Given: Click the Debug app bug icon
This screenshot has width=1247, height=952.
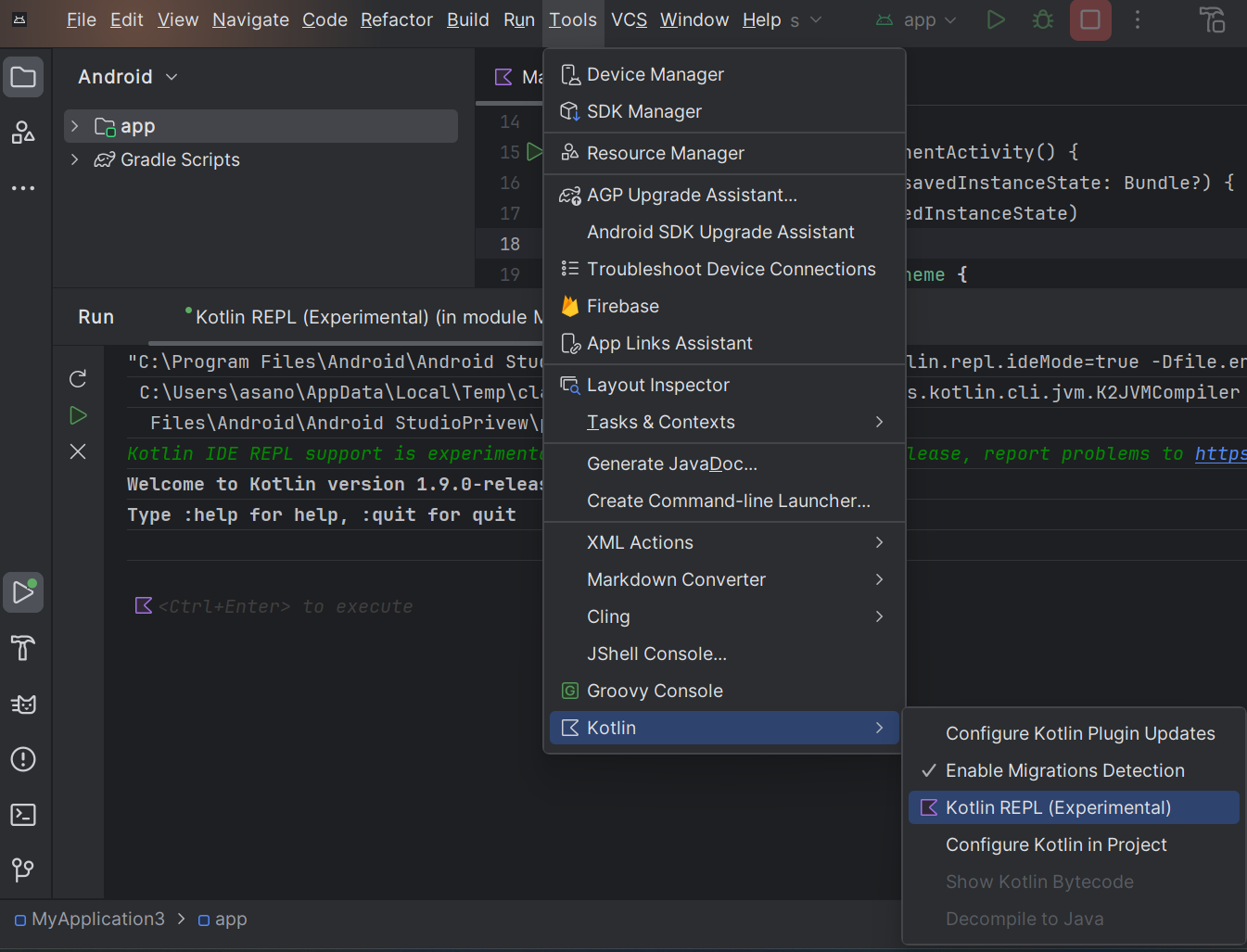Looking at the screenshot, I should [1043, 19].
